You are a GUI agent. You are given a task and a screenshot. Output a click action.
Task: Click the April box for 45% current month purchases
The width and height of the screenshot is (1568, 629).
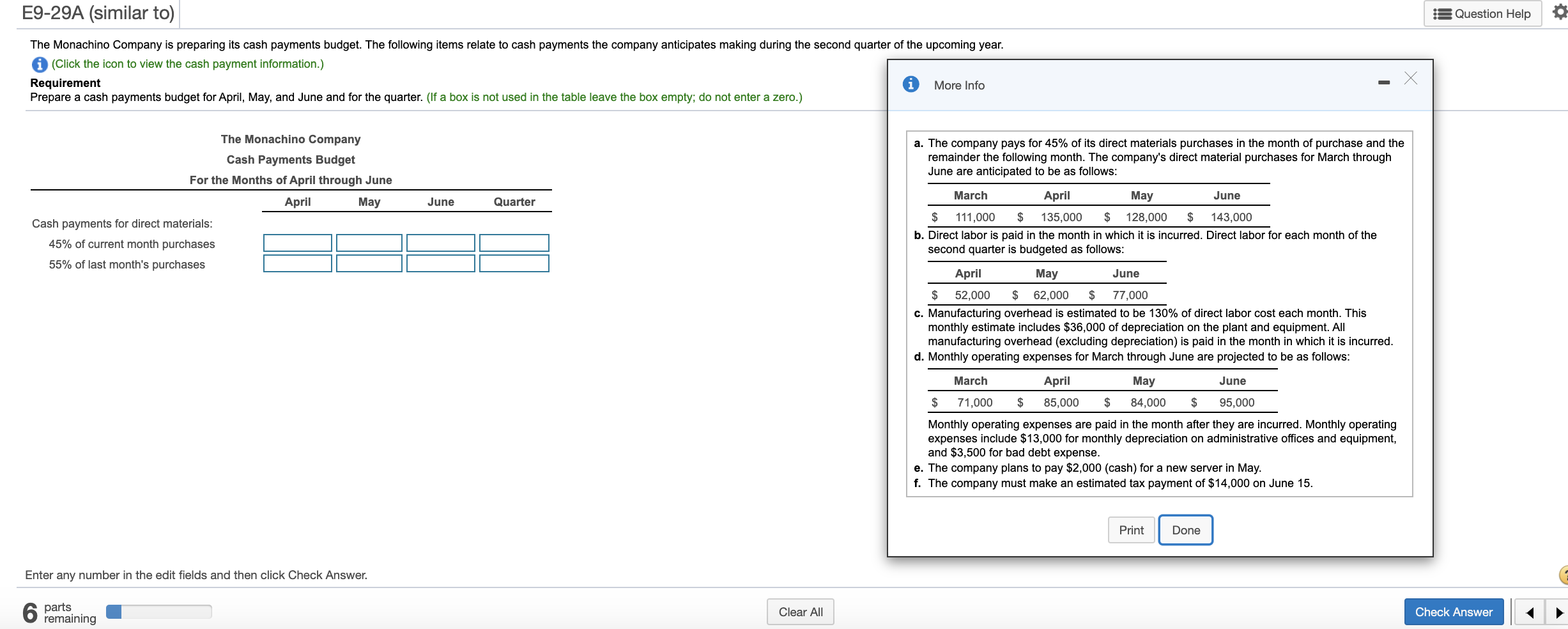coord(297,243)
